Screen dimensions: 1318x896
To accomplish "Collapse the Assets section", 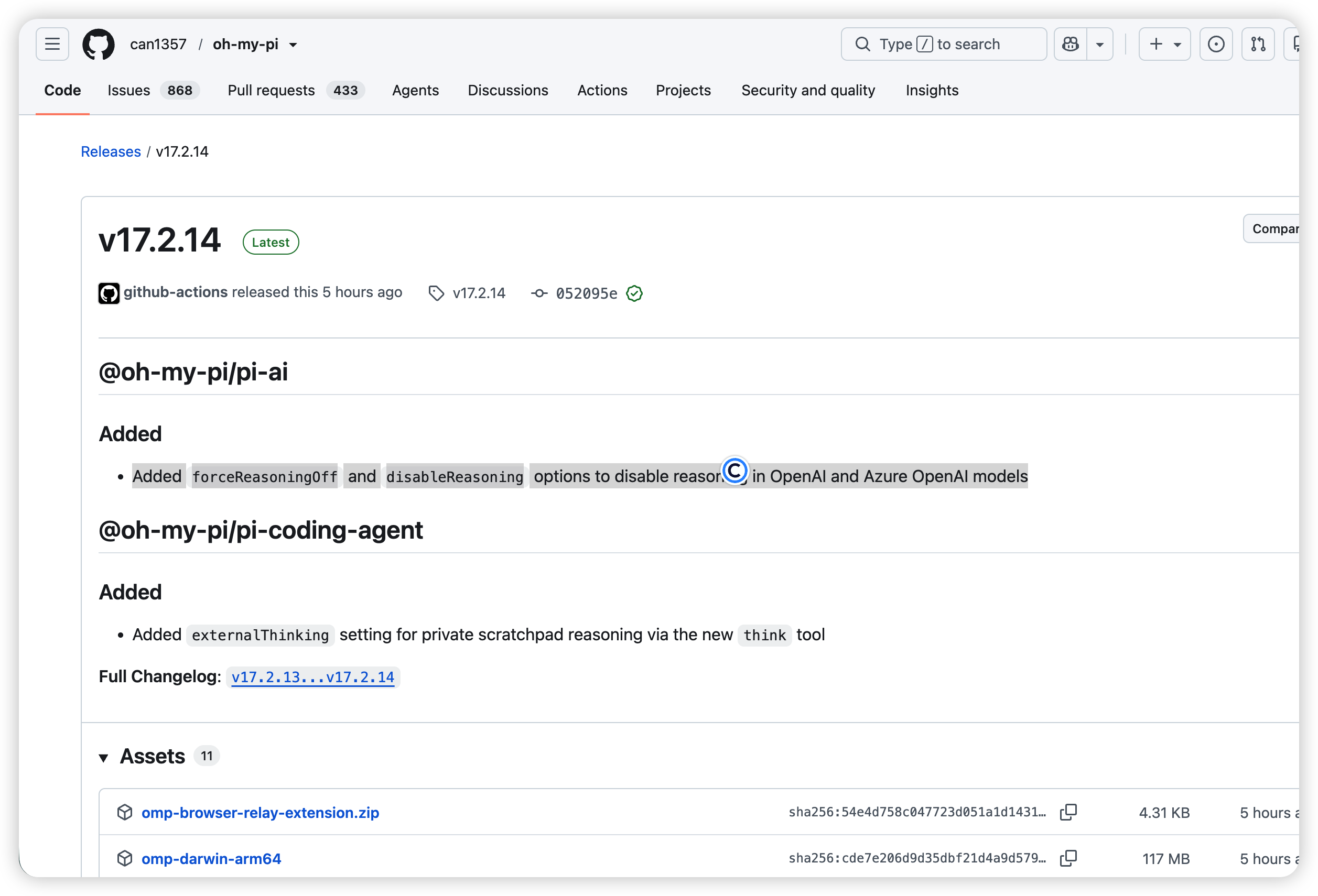I will click(x=103, y=758).
